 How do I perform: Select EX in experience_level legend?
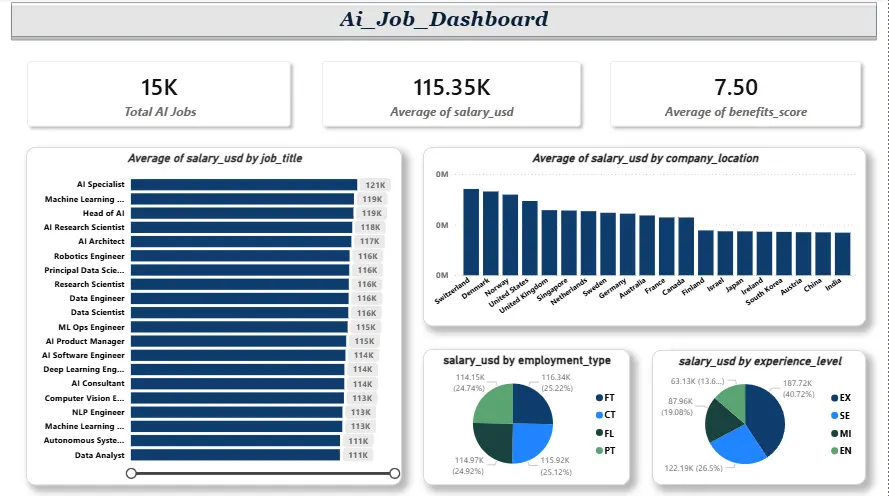point(841,398)
